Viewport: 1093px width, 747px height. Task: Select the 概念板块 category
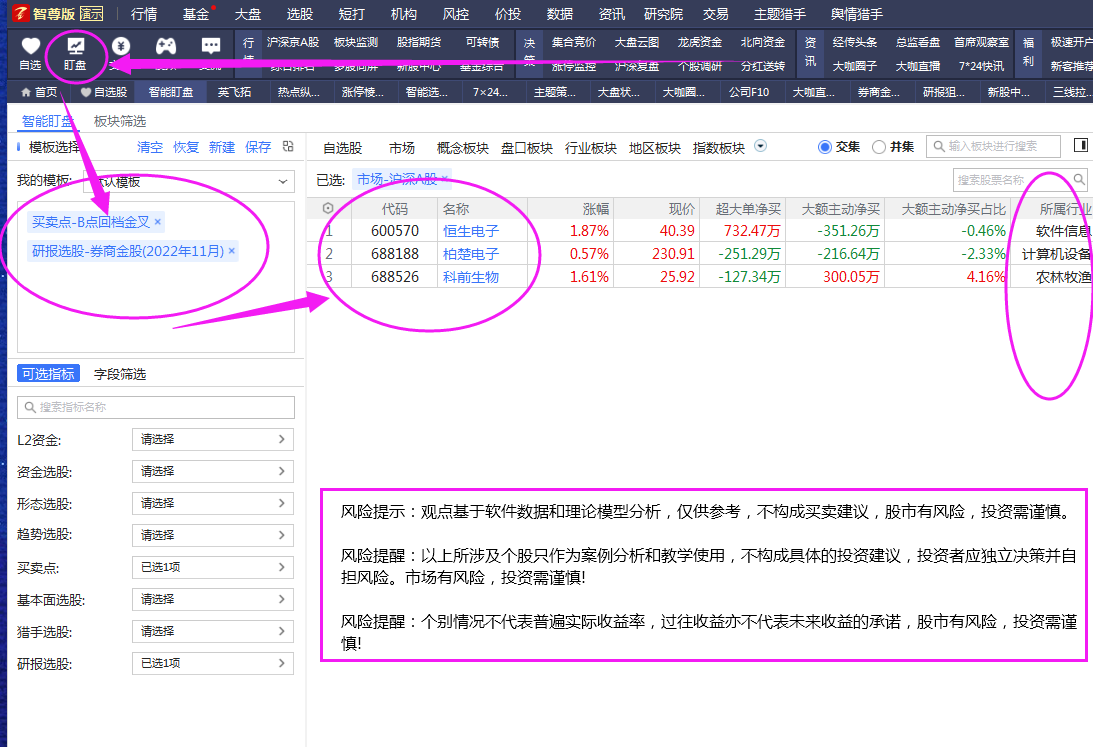tap(463, 148)
